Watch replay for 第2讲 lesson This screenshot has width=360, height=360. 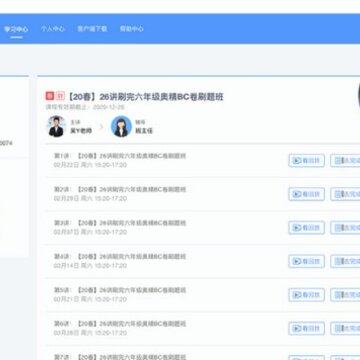pos(306,194)
